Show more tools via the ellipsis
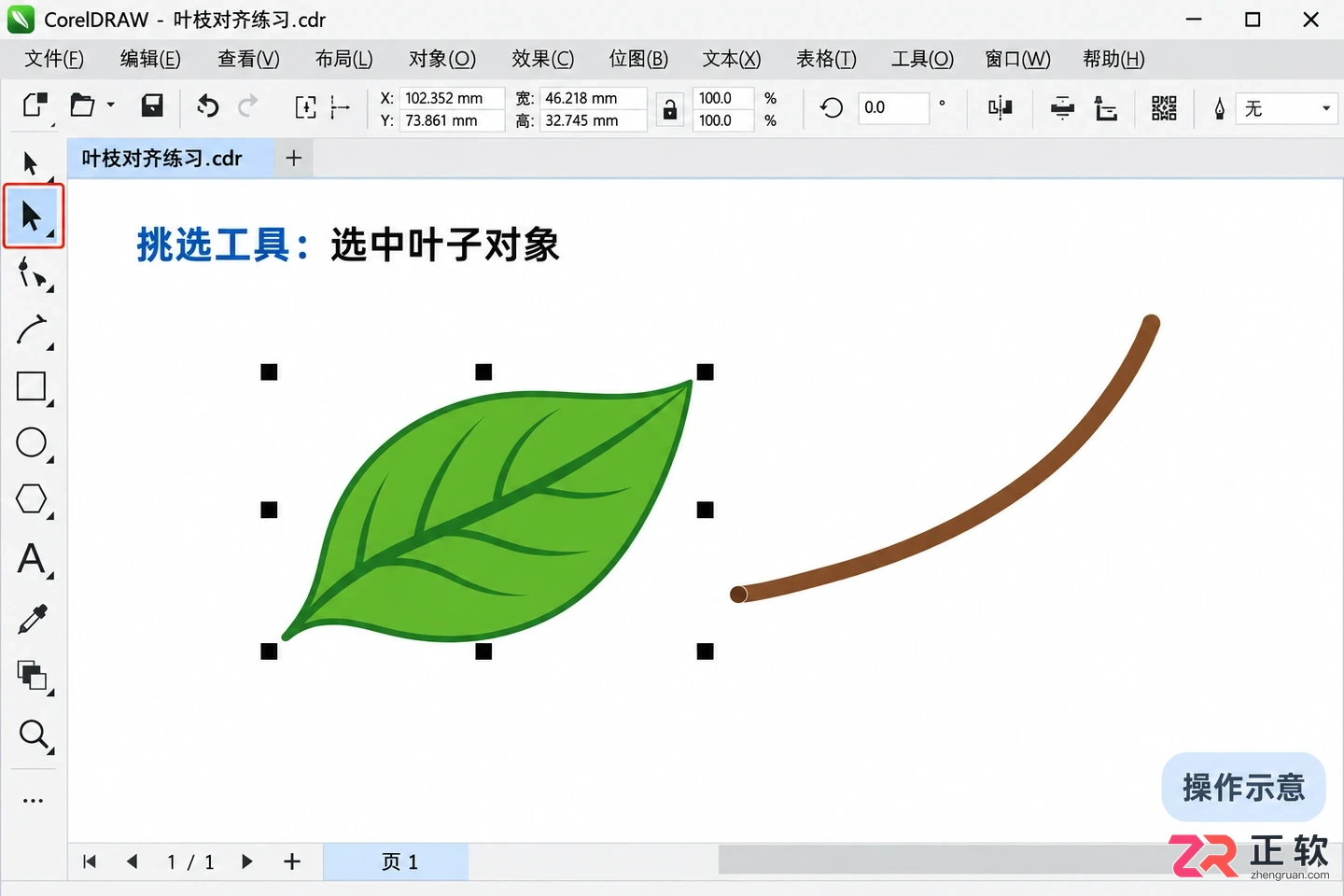The height and width of the screenshot is (896, 1344). point(33,800)
